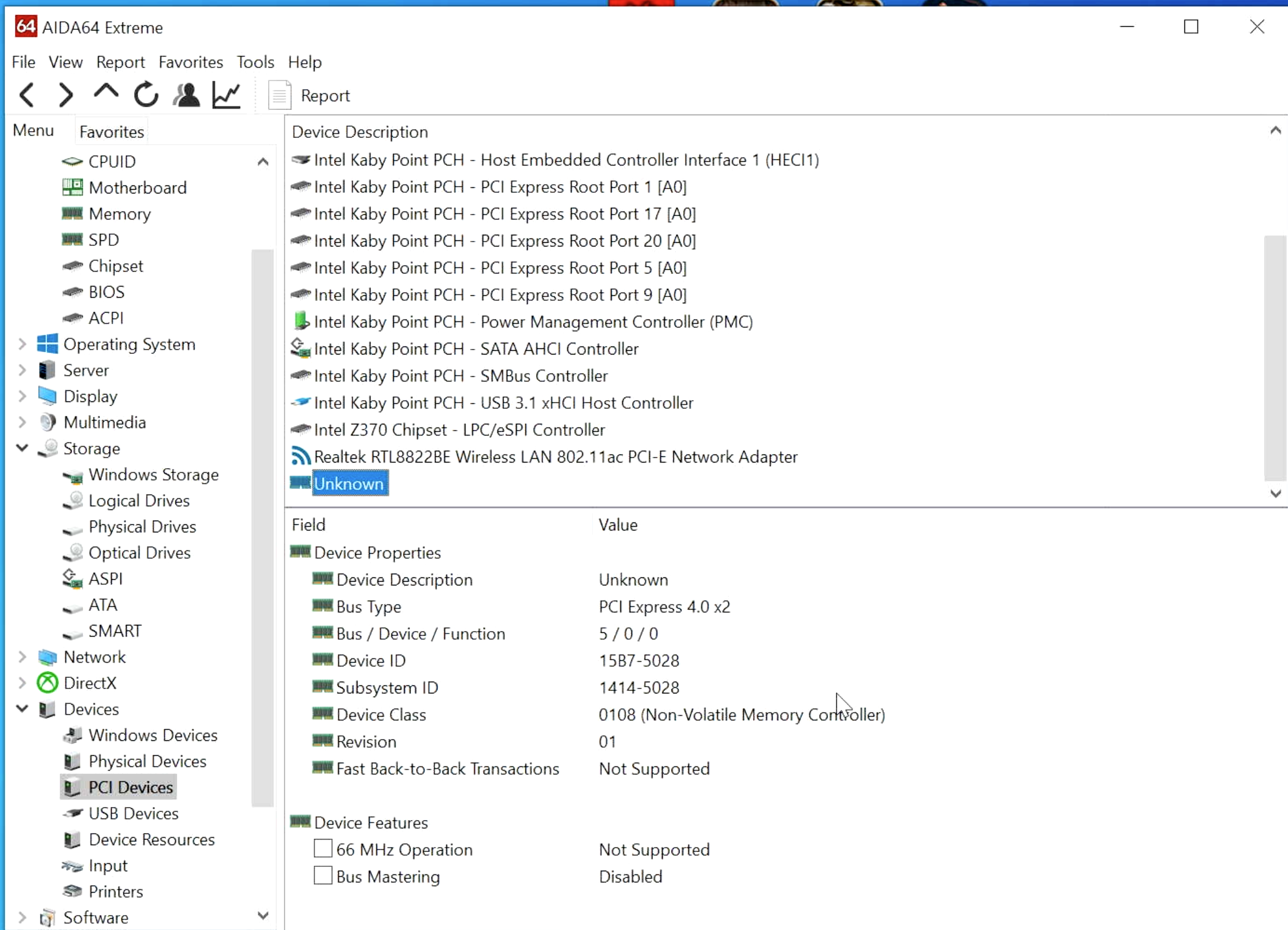This screenshot has height=930, width=1288.
Task: Select the Memory tree item
Action: point(119,213)
